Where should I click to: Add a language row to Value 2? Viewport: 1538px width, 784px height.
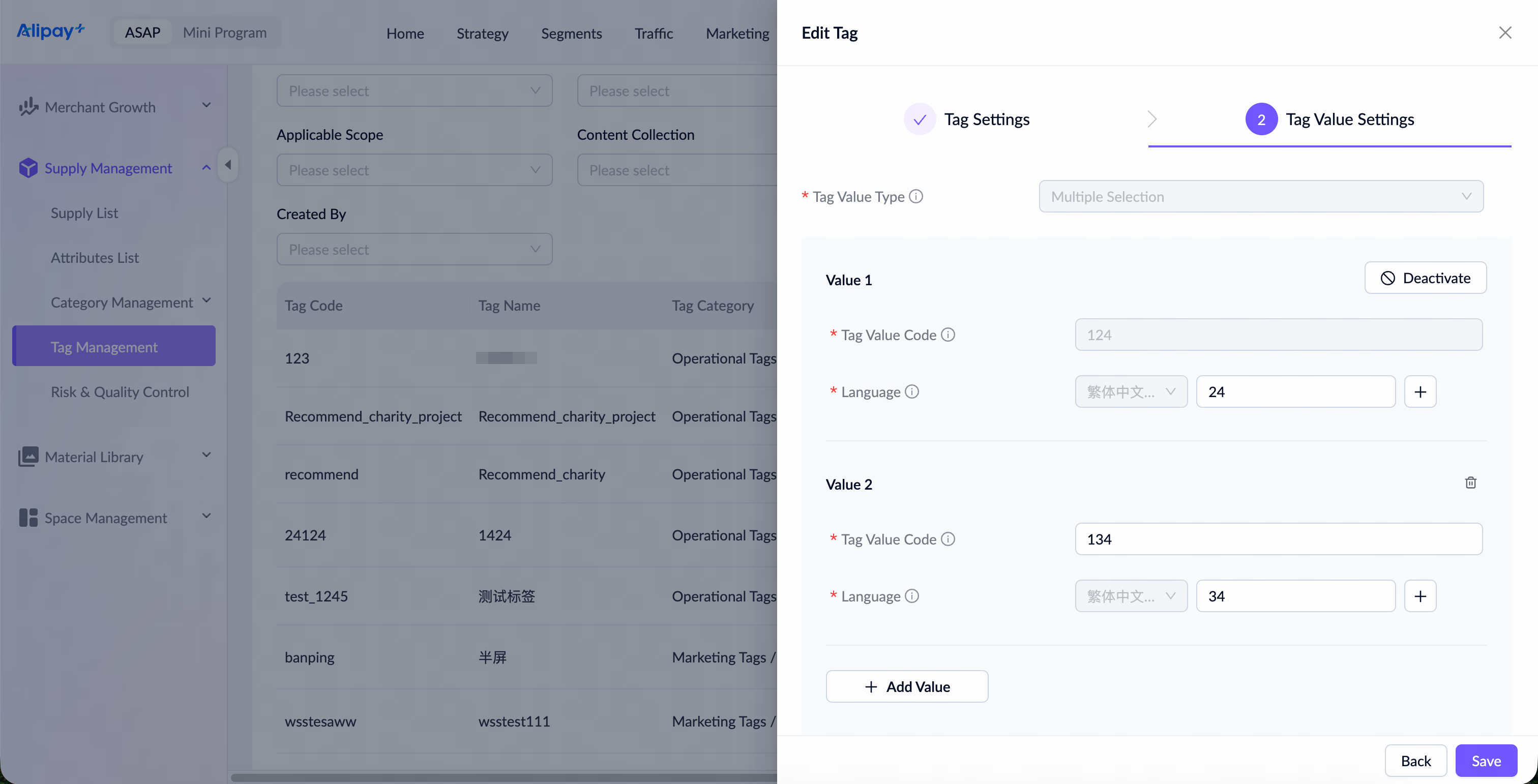tap(1421, 596)
